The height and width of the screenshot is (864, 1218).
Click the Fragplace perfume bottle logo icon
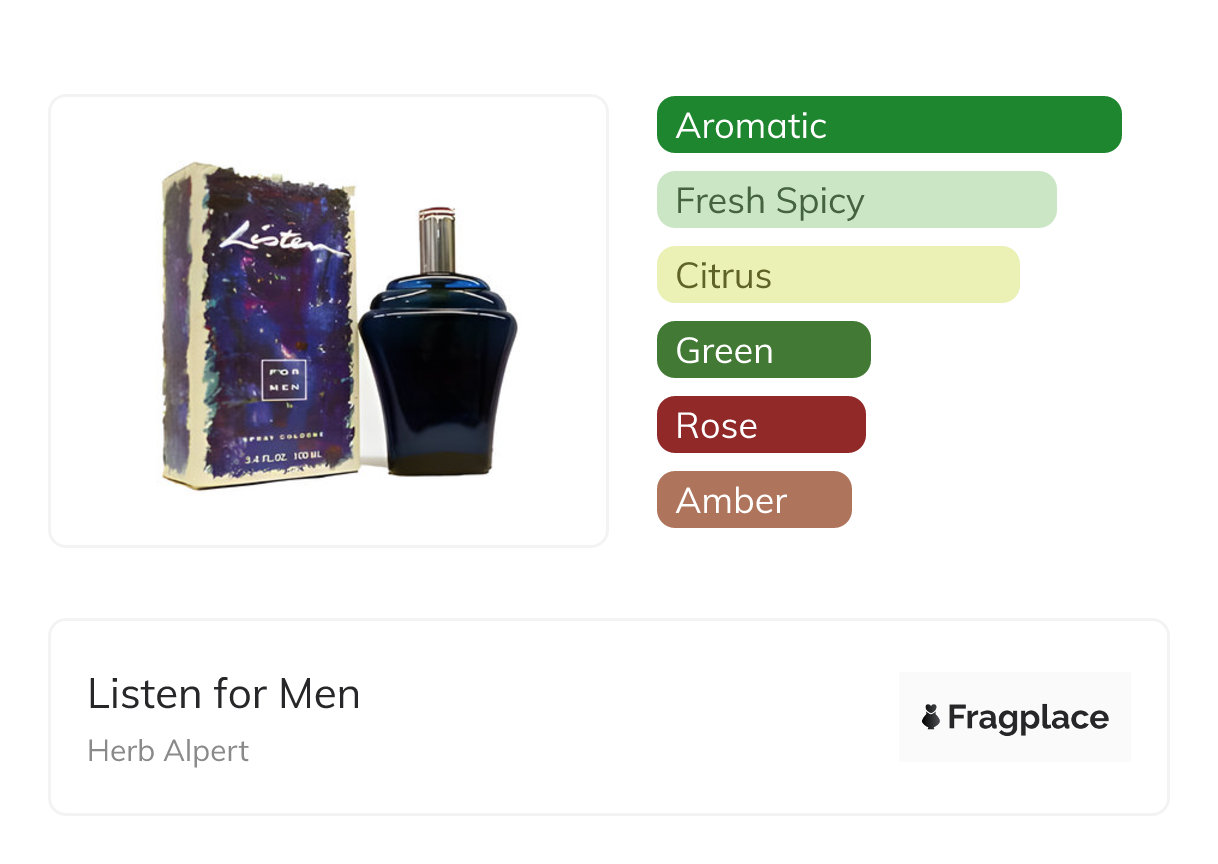click(932, 717)
